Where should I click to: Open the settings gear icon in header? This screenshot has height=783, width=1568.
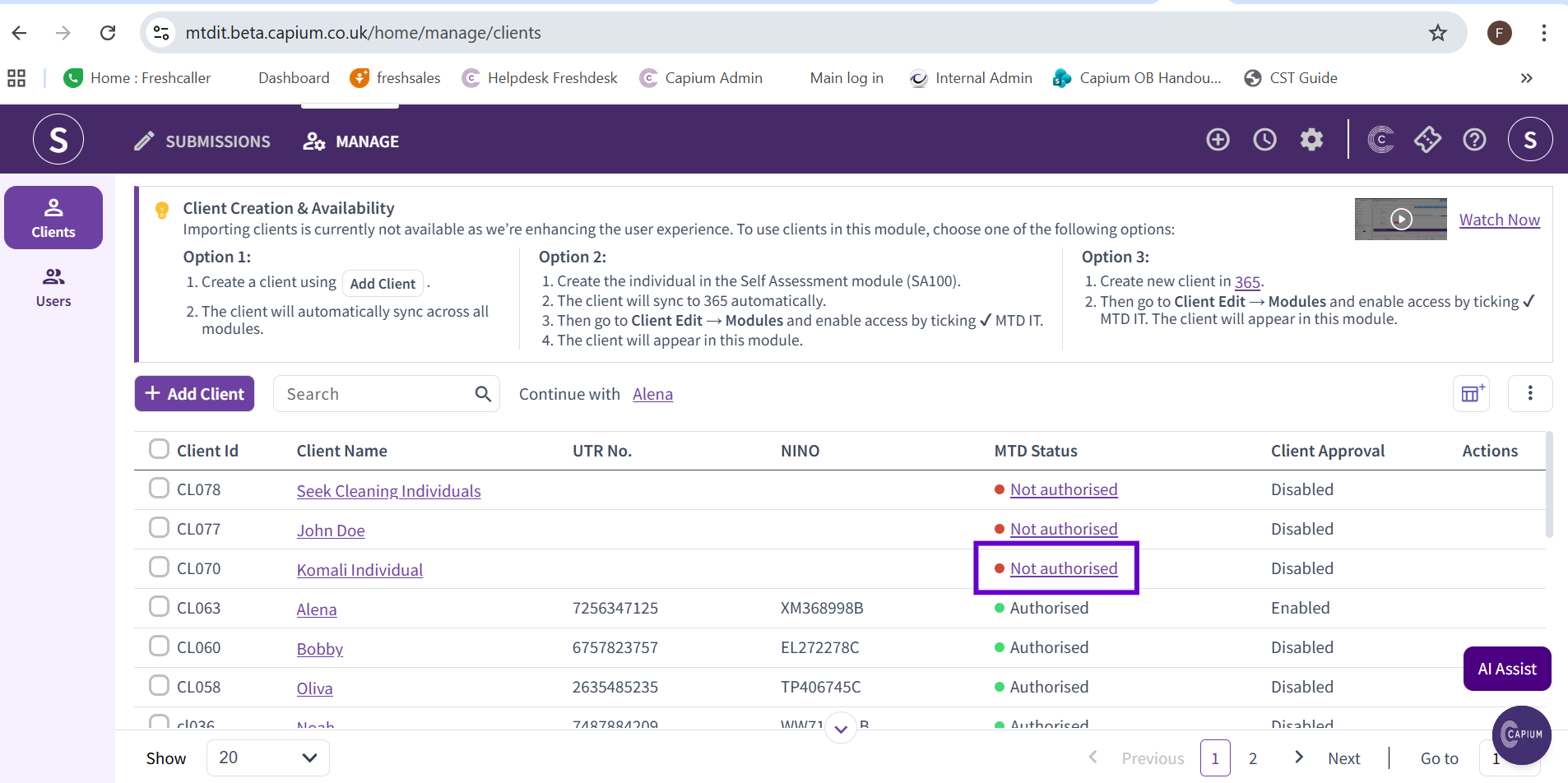pos(1311,140)
